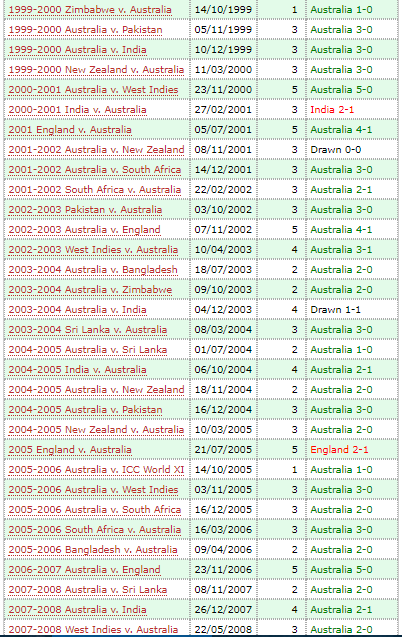
Task: Open 2006-2007 Australia v. England series
Action: [x=84, y=570]
